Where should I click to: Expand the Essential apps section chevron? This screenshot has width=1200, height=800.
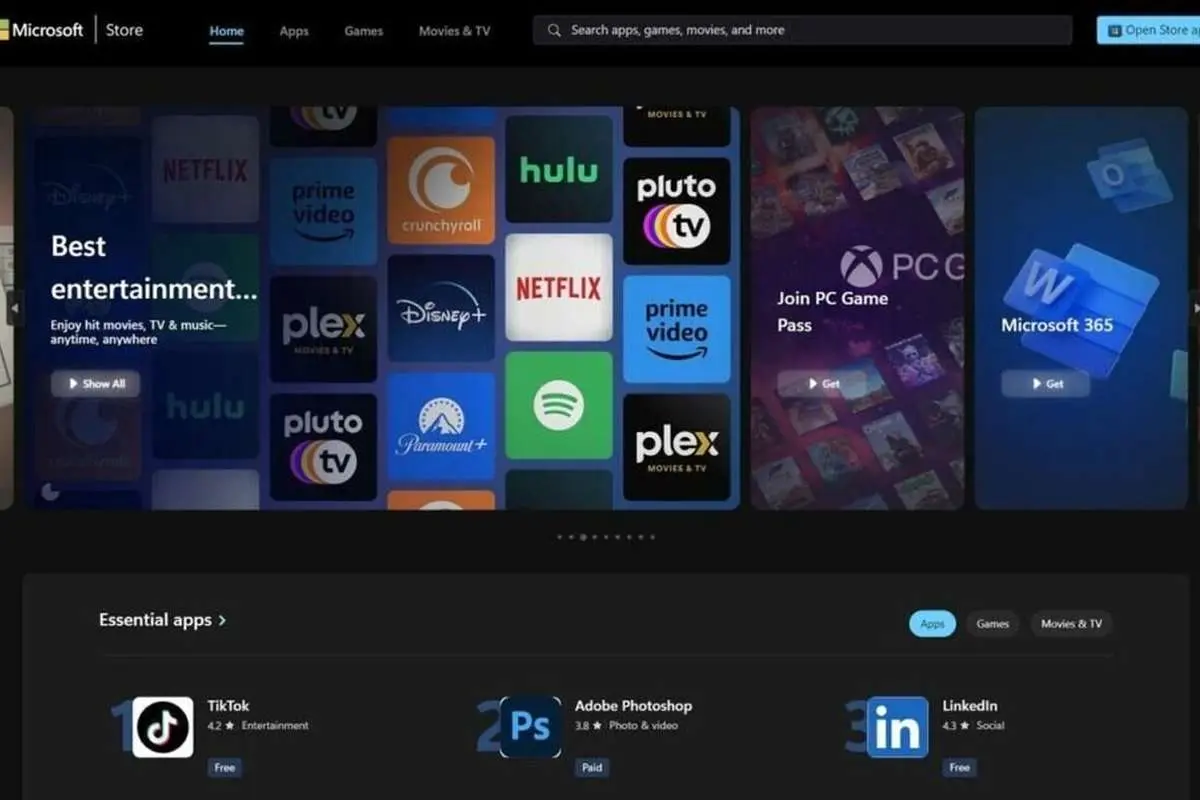222,621
